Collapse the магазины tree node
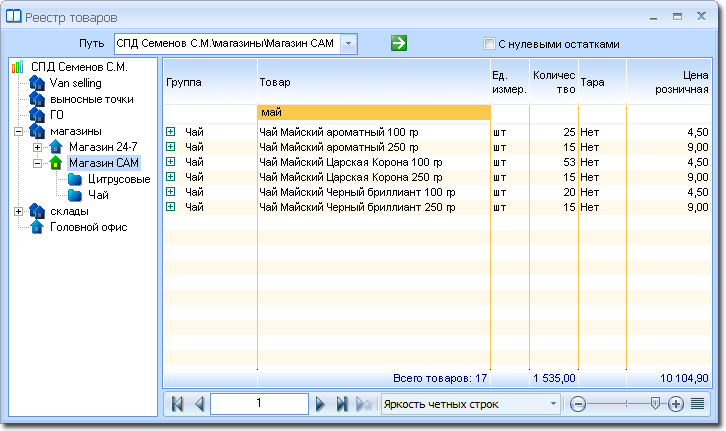Image resolution: width=726 pixels, height=431 pixels. 19,131
